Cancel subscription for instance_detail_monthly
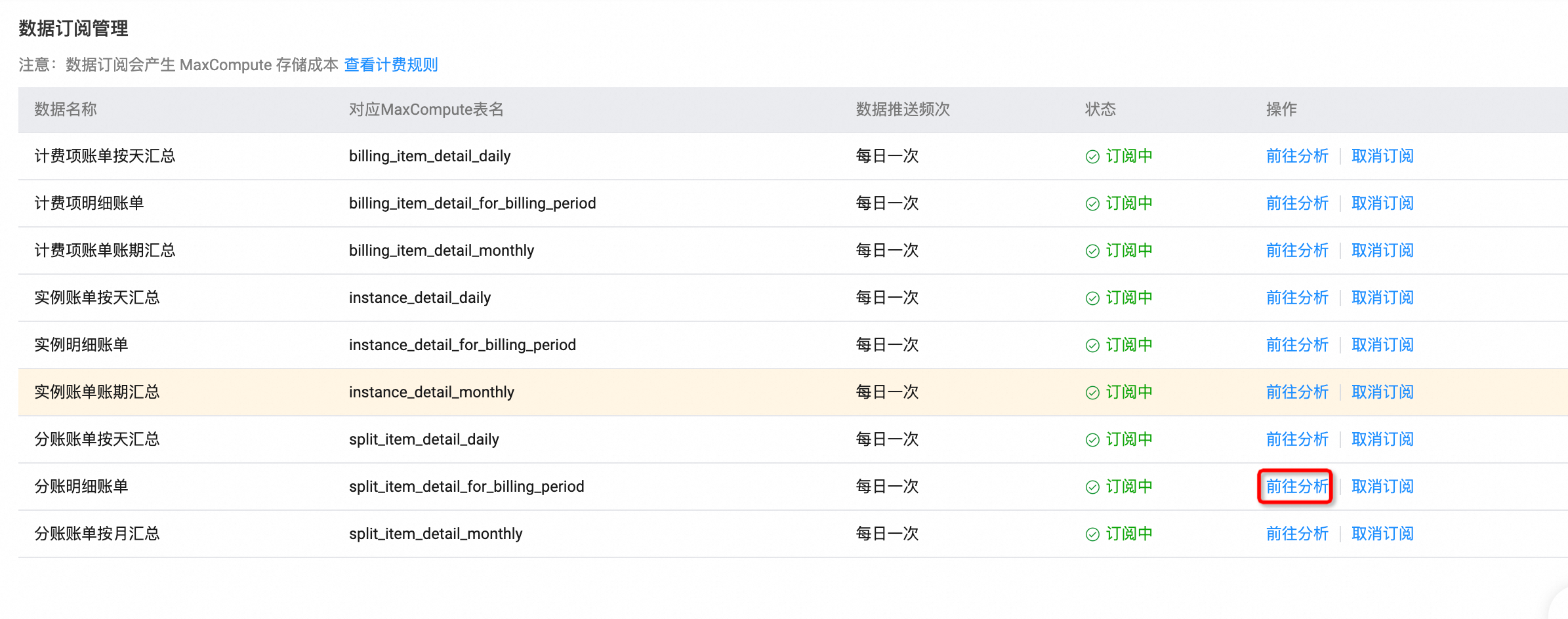Image resolution: width=1568 pixels, height=619 pixels. [x=1382, y=392]
